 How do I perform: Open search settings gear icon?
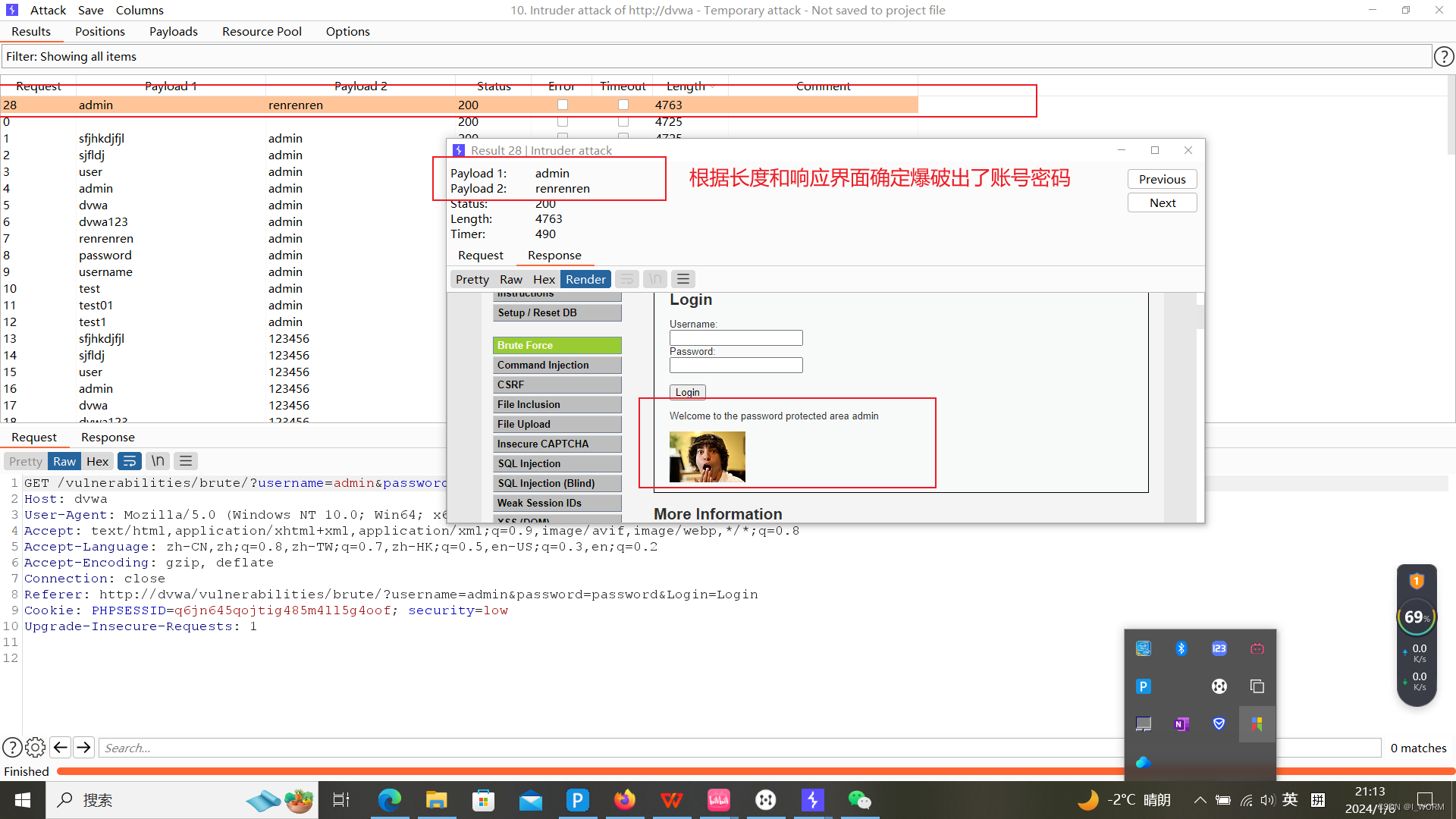pos(35,748)
